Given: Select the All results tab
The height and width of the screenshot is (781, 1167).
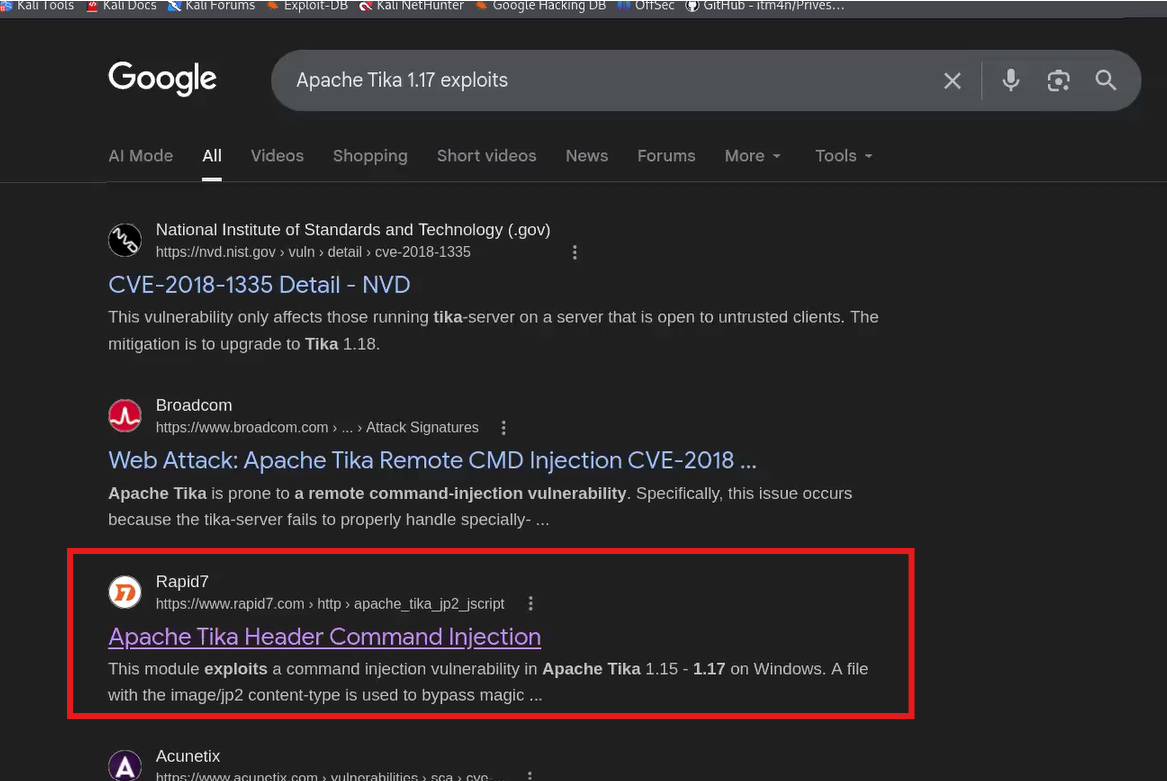Looking at the screenshot, I should (211, 156).
